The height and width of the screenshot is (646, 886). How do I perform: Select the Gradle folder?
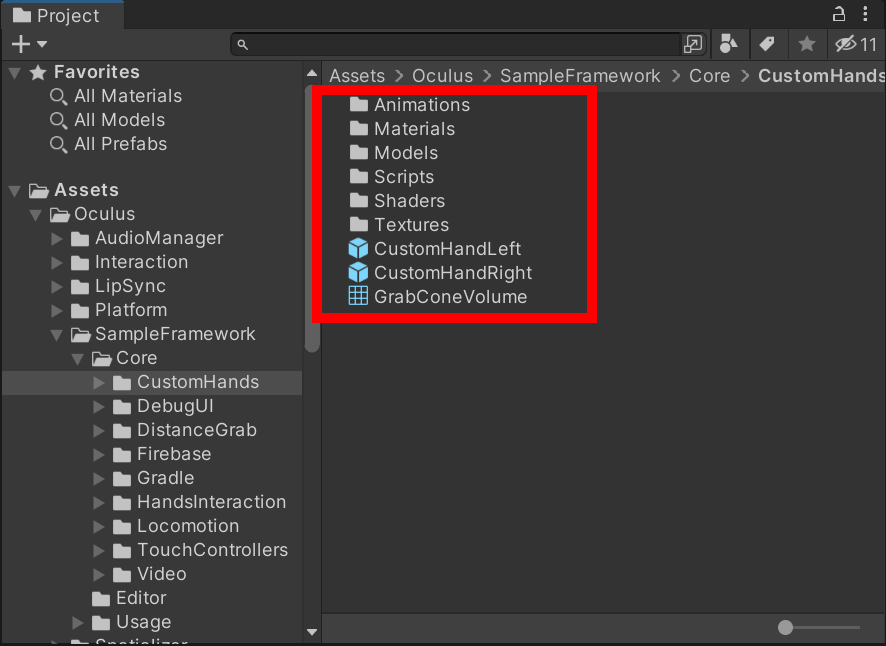click(153, 479)
